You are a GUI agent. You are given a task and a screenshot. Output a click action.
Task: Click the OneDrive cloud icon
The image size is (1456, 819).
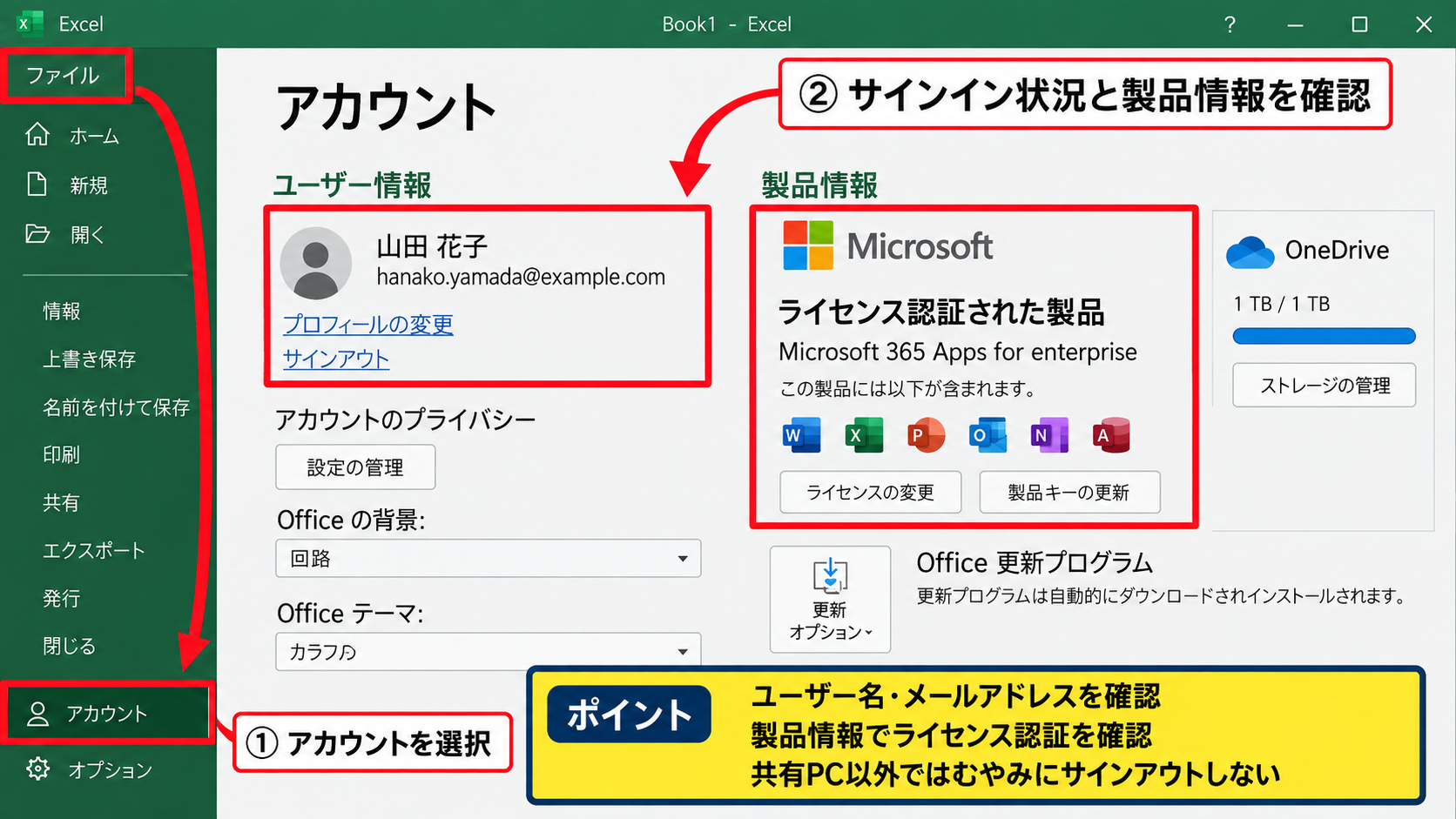pos(1250,252)
